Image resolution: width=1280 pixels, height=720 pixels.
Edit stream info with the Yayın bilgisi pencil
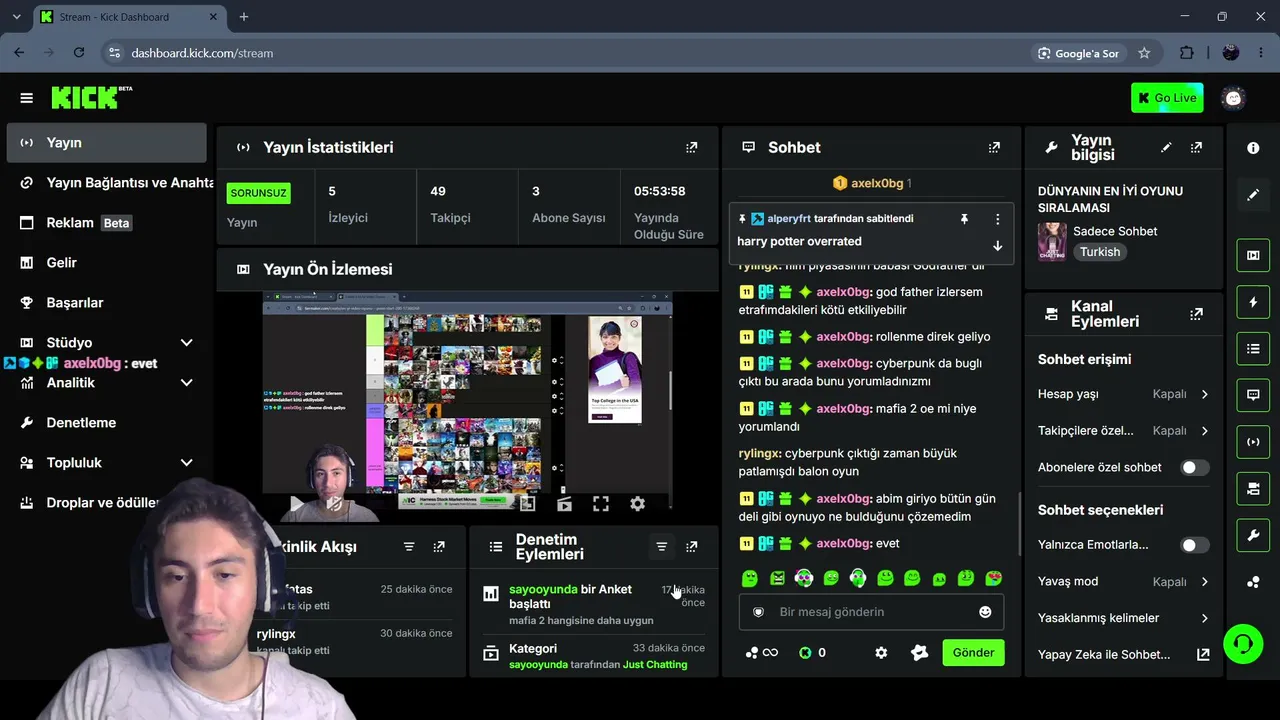(1166, 147)
